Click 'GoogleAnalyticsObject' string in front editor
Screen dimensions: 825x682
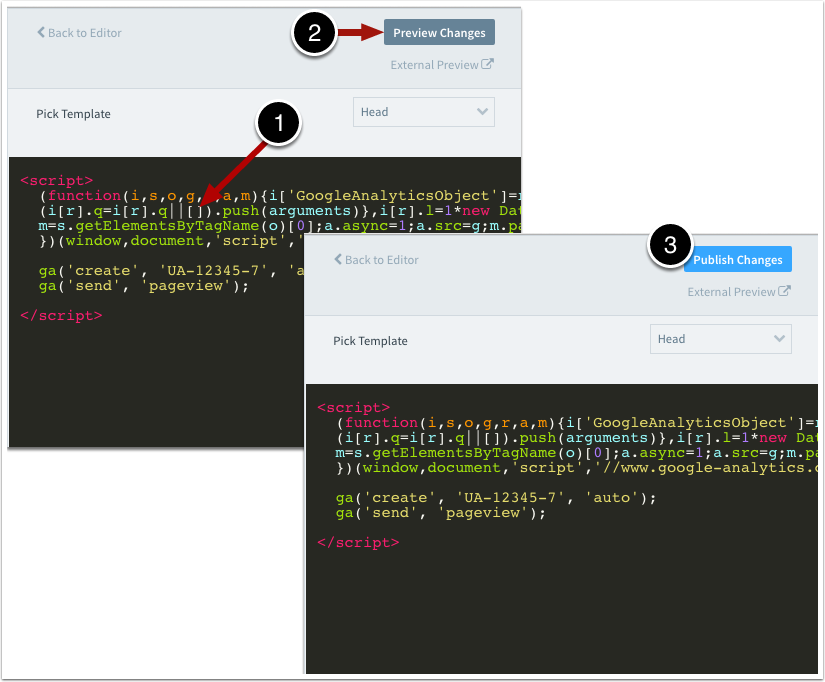click(689, 423)
